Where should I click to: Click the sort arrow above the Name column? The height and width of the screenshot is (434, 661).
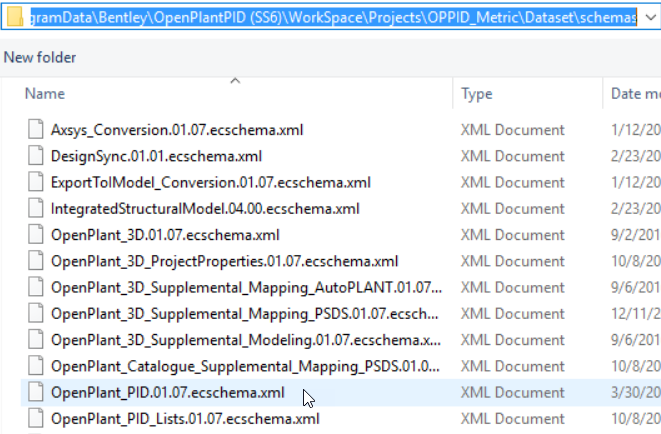[x=235, y=80]
